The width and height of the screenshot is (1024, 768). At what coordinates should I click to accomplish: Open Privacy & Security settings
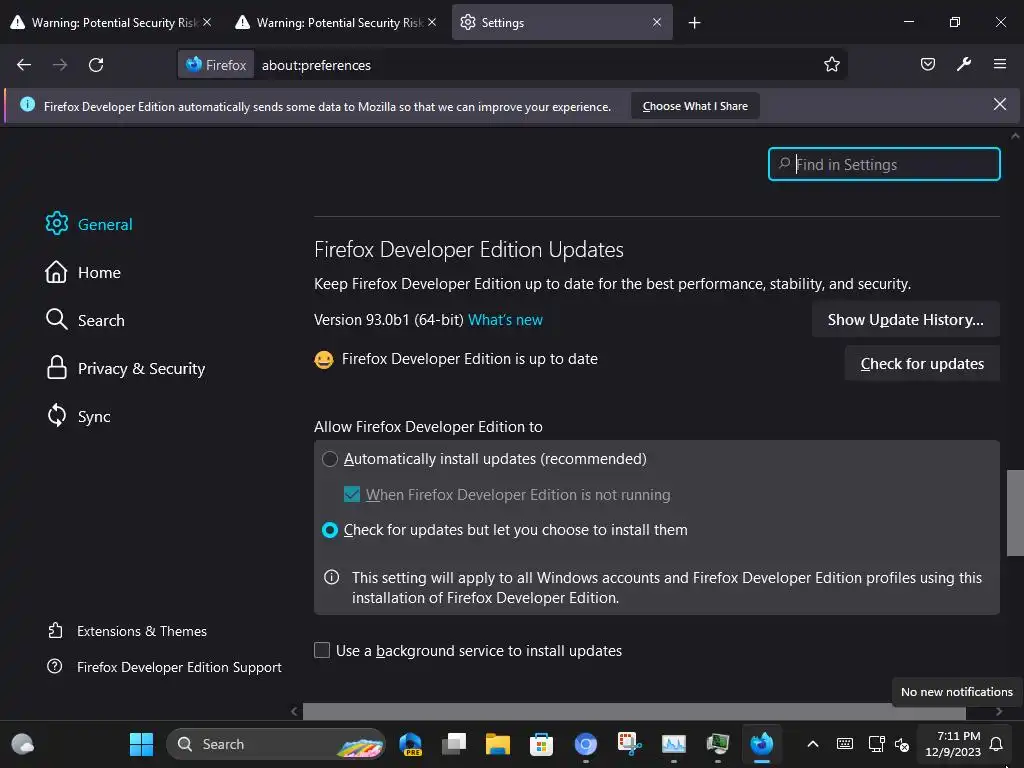pos(125,368)
